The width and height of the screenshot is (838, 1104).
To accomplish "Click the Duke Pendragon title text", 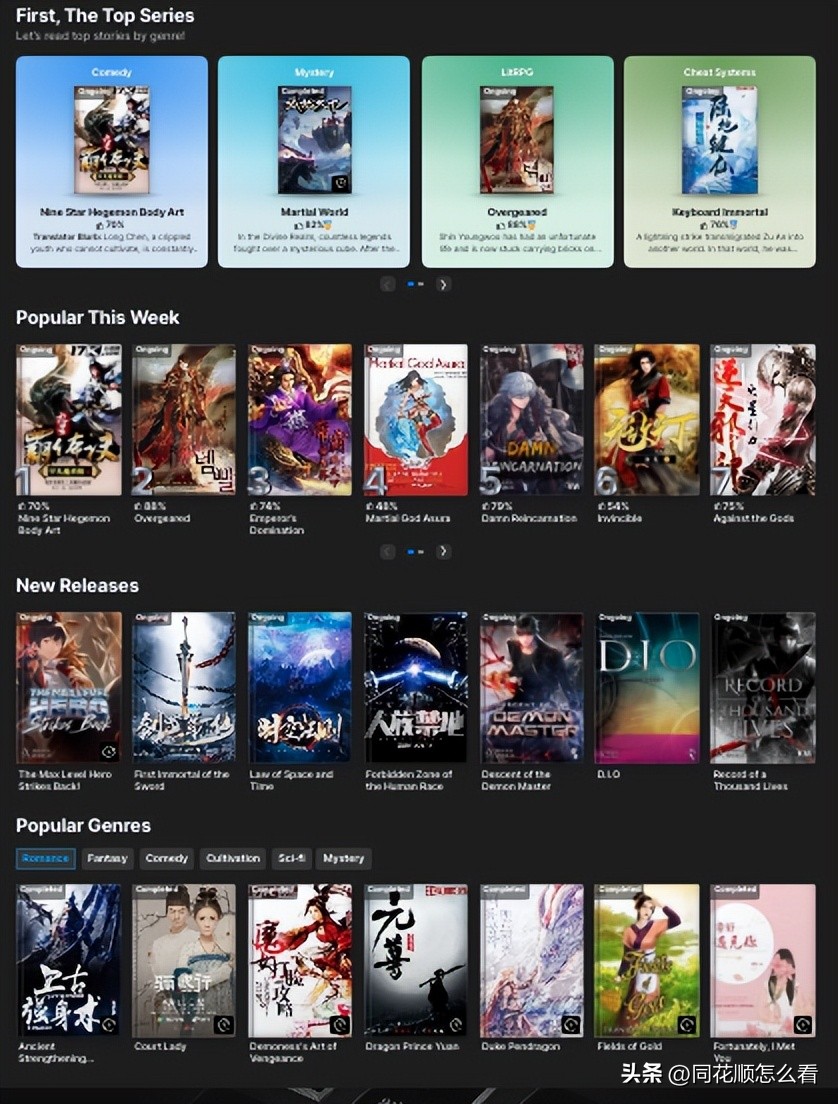I will point(520,1046).
